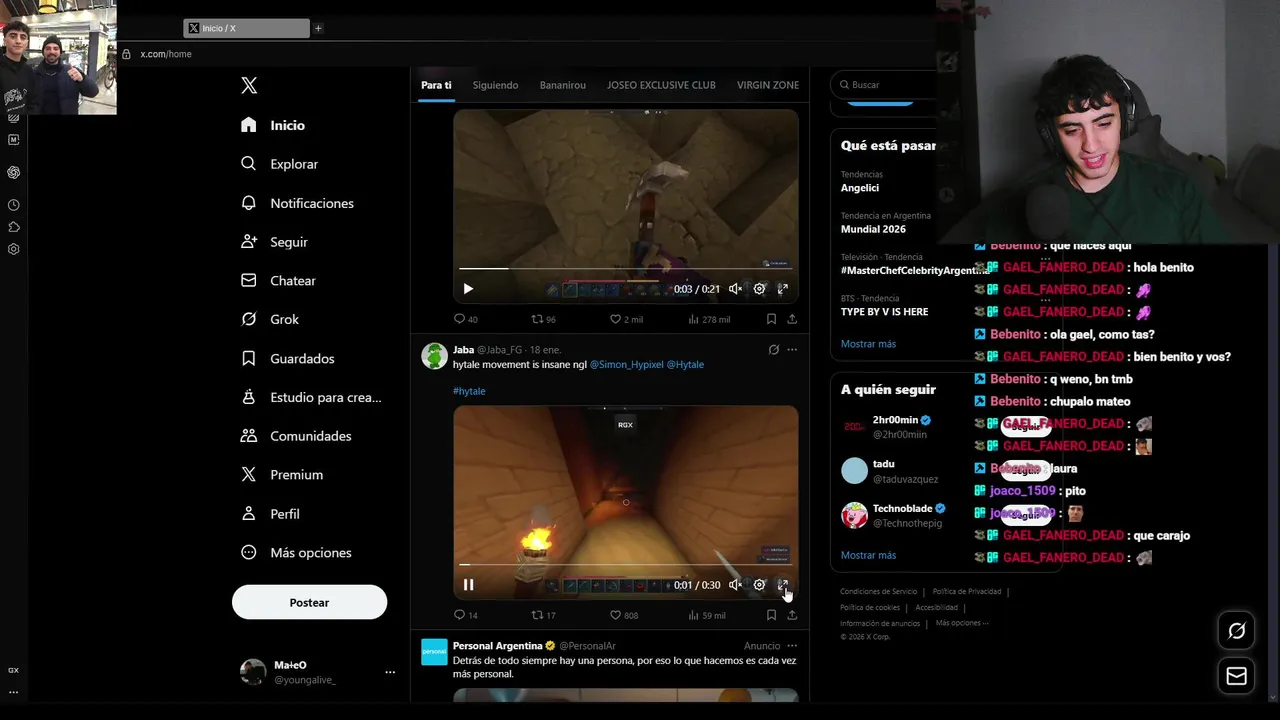The width and height of the screenshot is (1280, 720).
Task: Open settings gear of top video
Action: tap(759, 289)
